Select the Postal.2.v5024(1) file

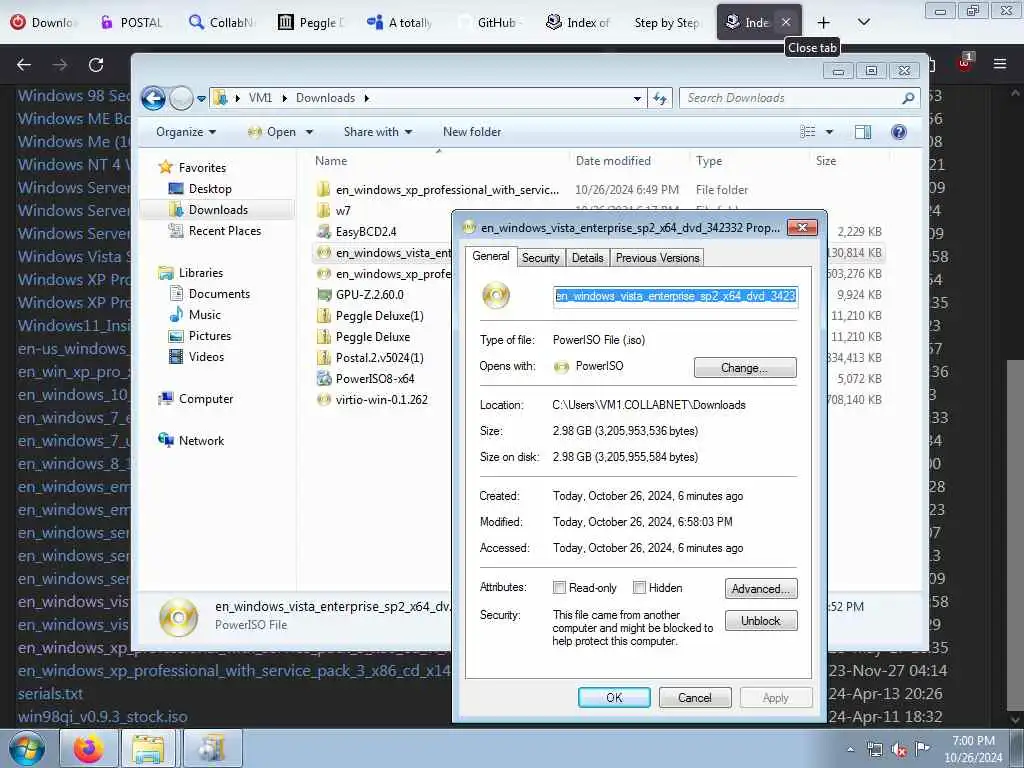click(379, 358)
